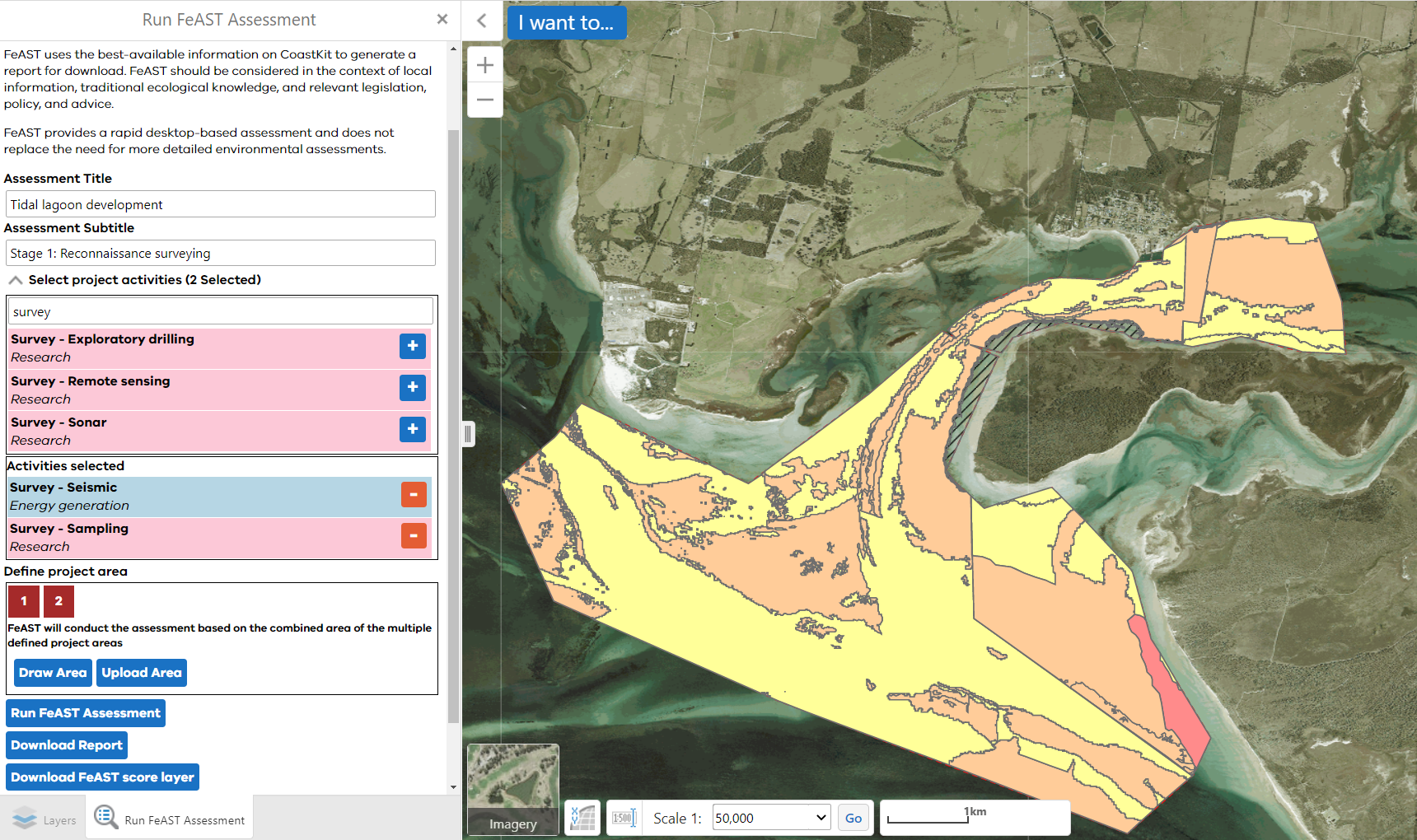Click the Draw Area button
The image size is (1417, 840).
(53, 673)
